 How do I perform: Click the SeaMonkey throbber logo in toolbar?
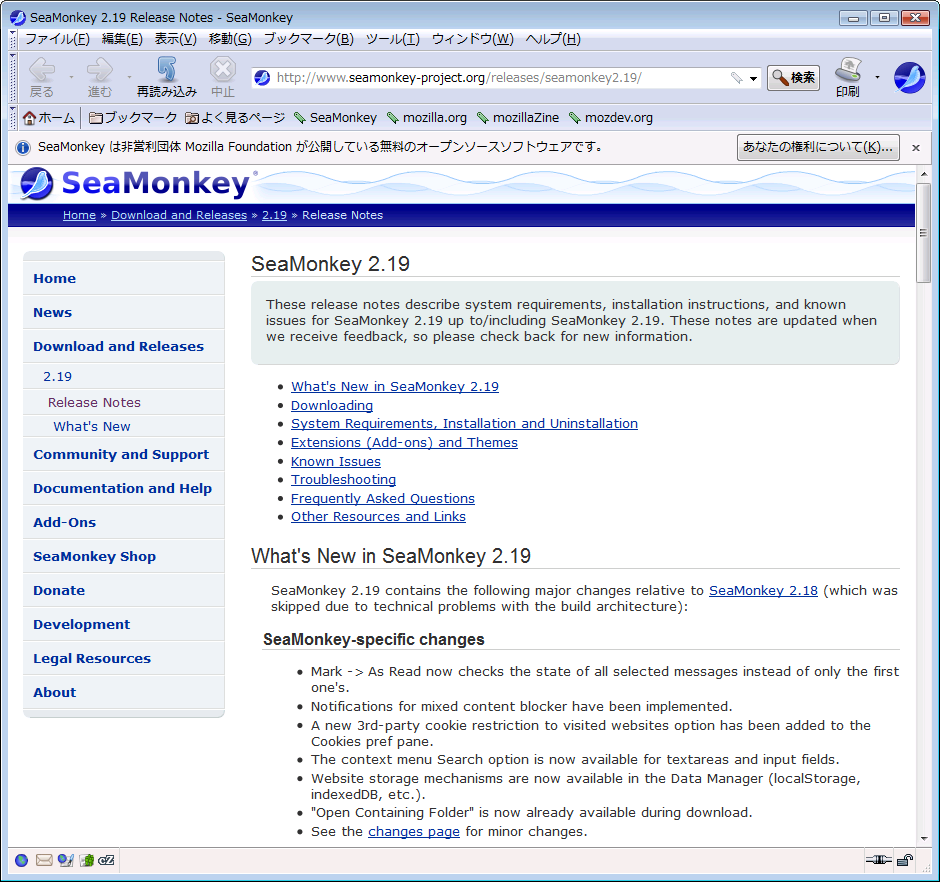pos(909,77)
